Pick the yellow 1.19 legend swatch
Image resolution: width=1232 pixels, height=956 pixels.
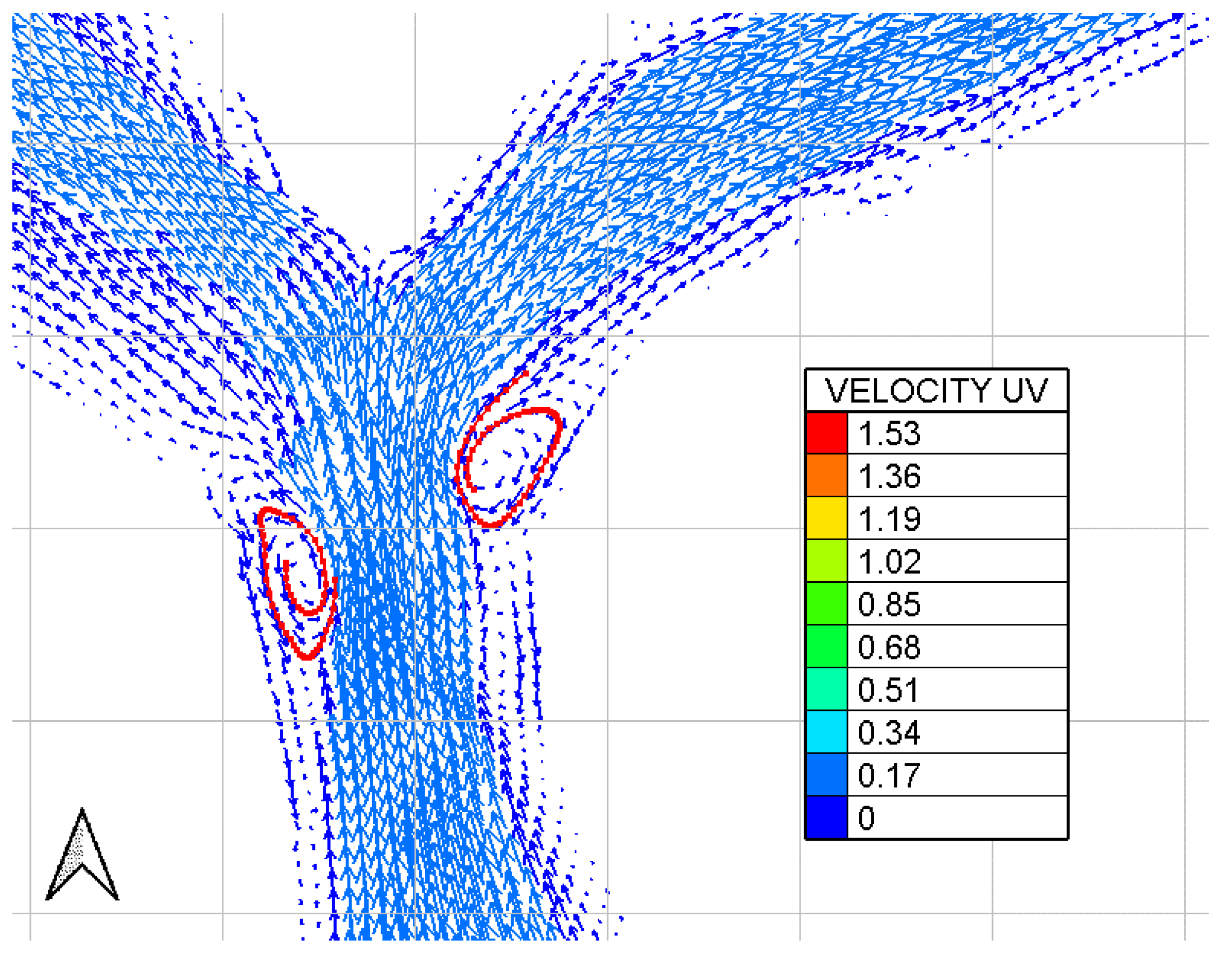827,518
